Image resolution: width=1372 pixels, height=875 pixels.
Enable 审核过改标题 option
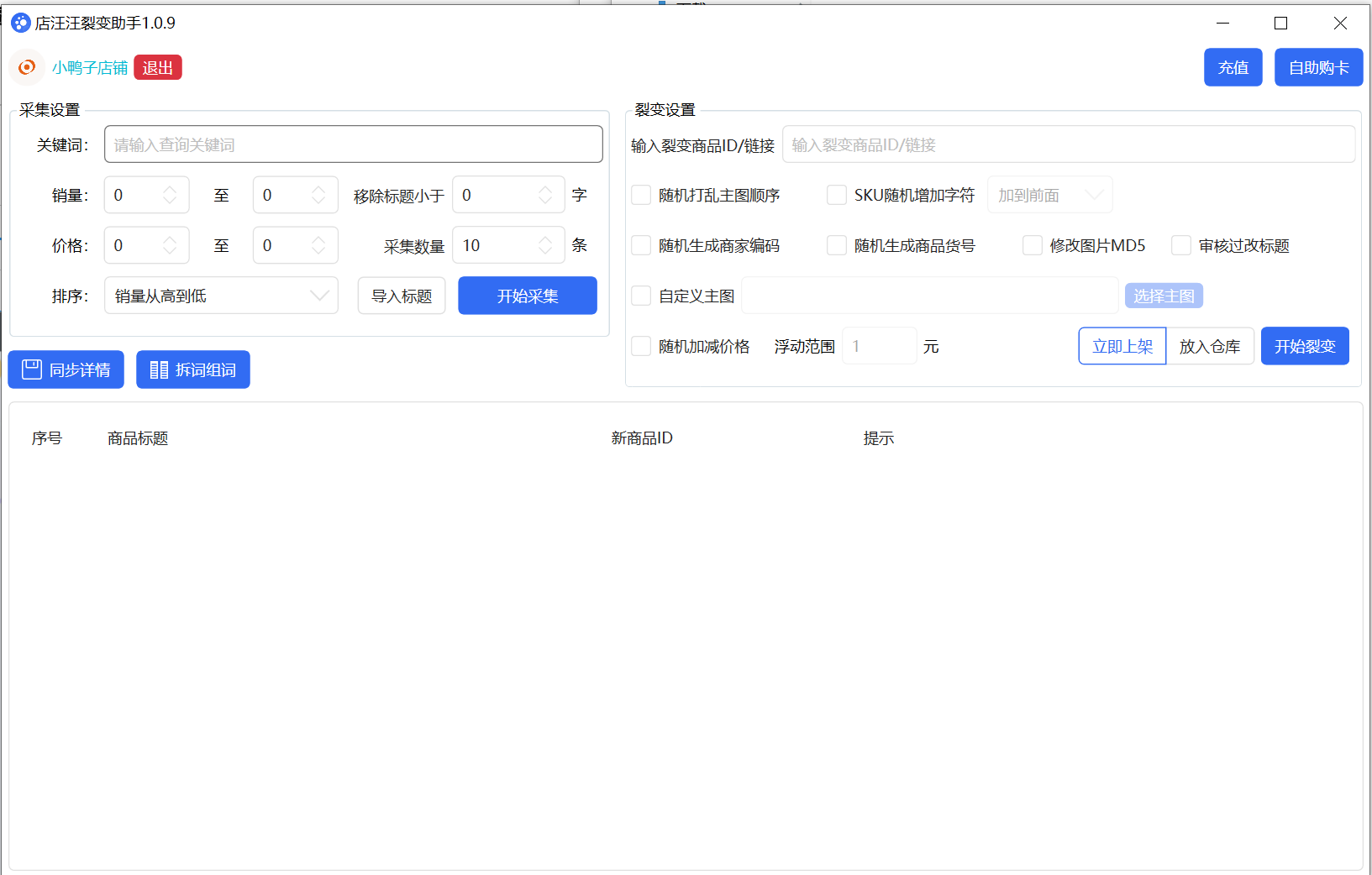point(1181,245)
